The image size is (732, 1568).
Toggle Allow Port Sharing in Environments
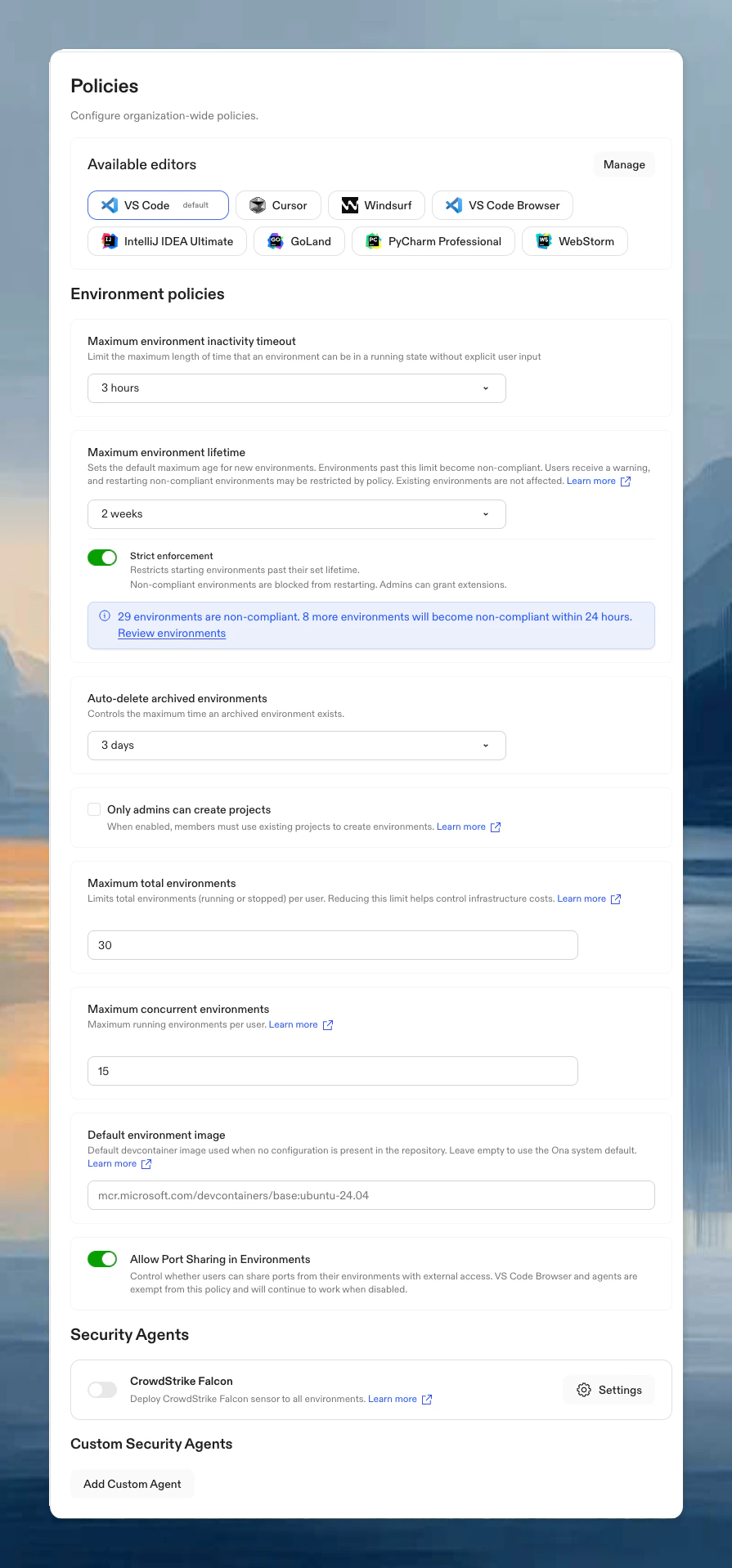point(102,1259)
